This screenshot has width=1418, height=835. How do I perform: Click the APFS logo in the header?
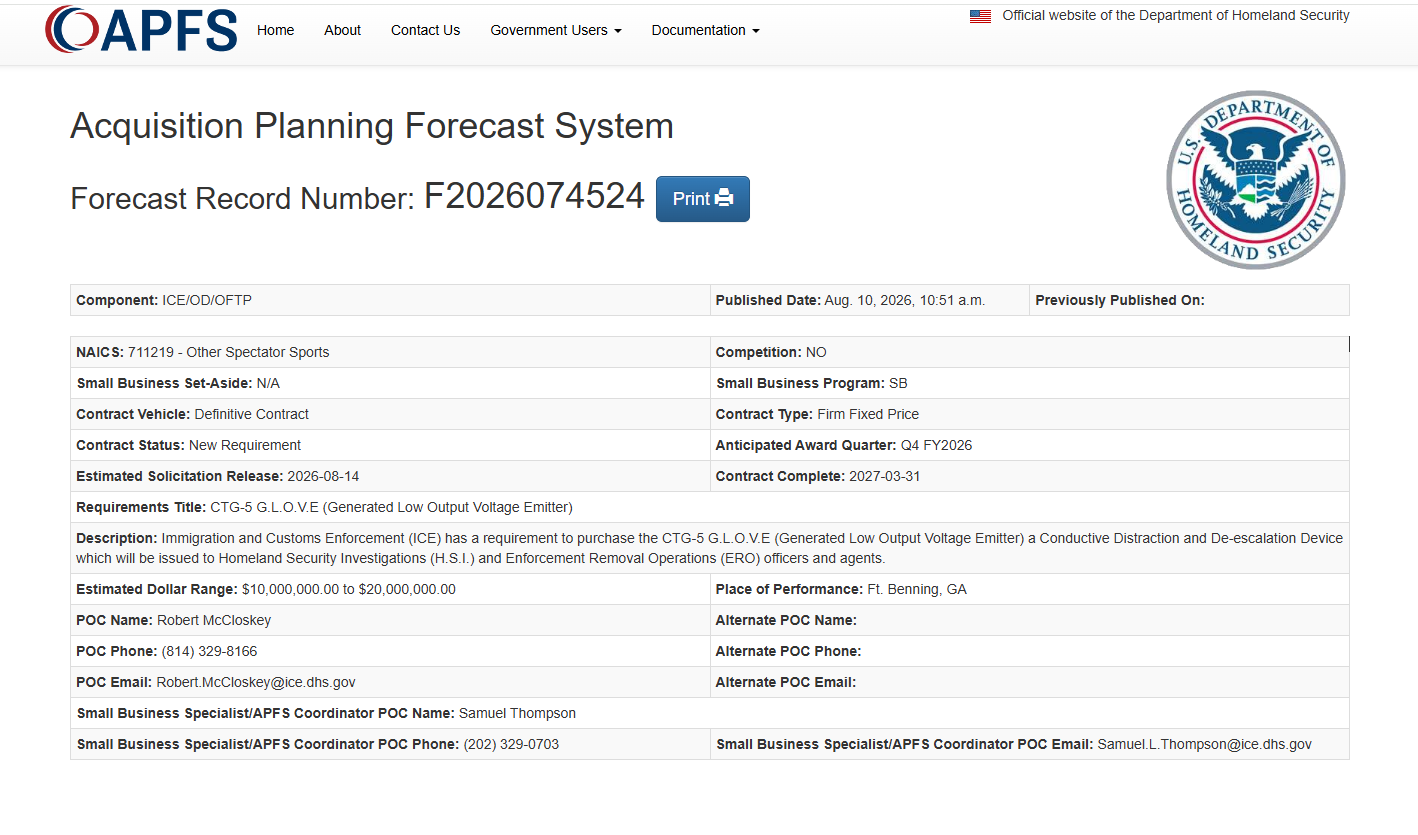[141, 30]
